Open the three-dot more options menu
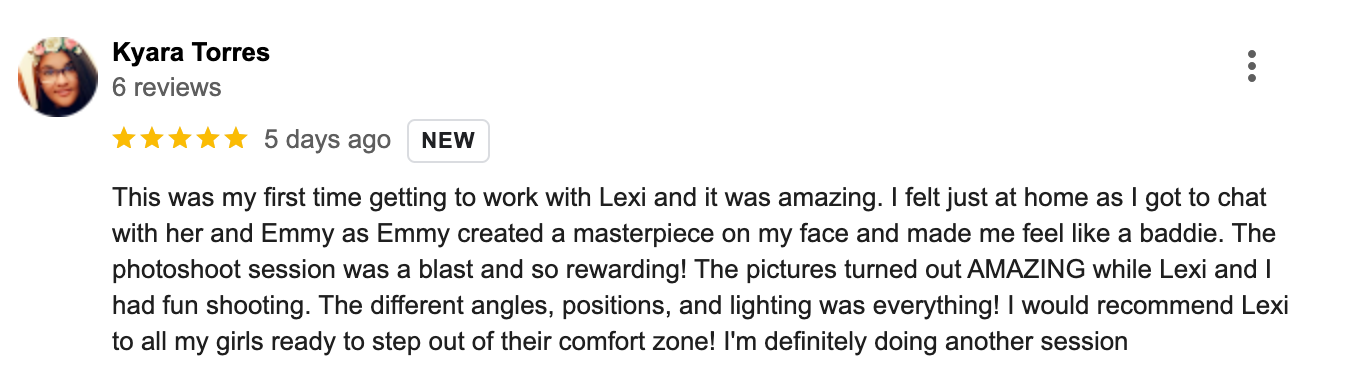This screenshot has width=1350, height=368. (x=1251, y=66)
